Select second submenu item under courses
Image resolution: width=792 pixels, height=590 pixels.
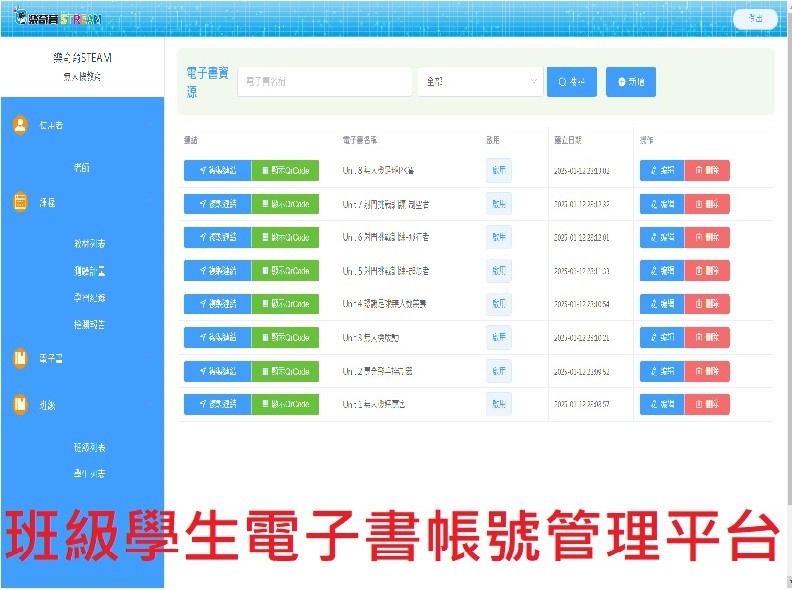point(89,270)
